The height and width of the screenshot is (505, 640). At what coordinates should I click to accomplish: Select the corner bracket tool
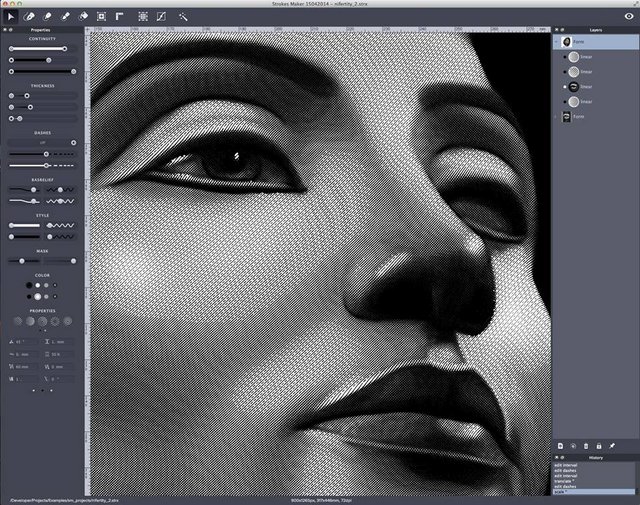119,16
